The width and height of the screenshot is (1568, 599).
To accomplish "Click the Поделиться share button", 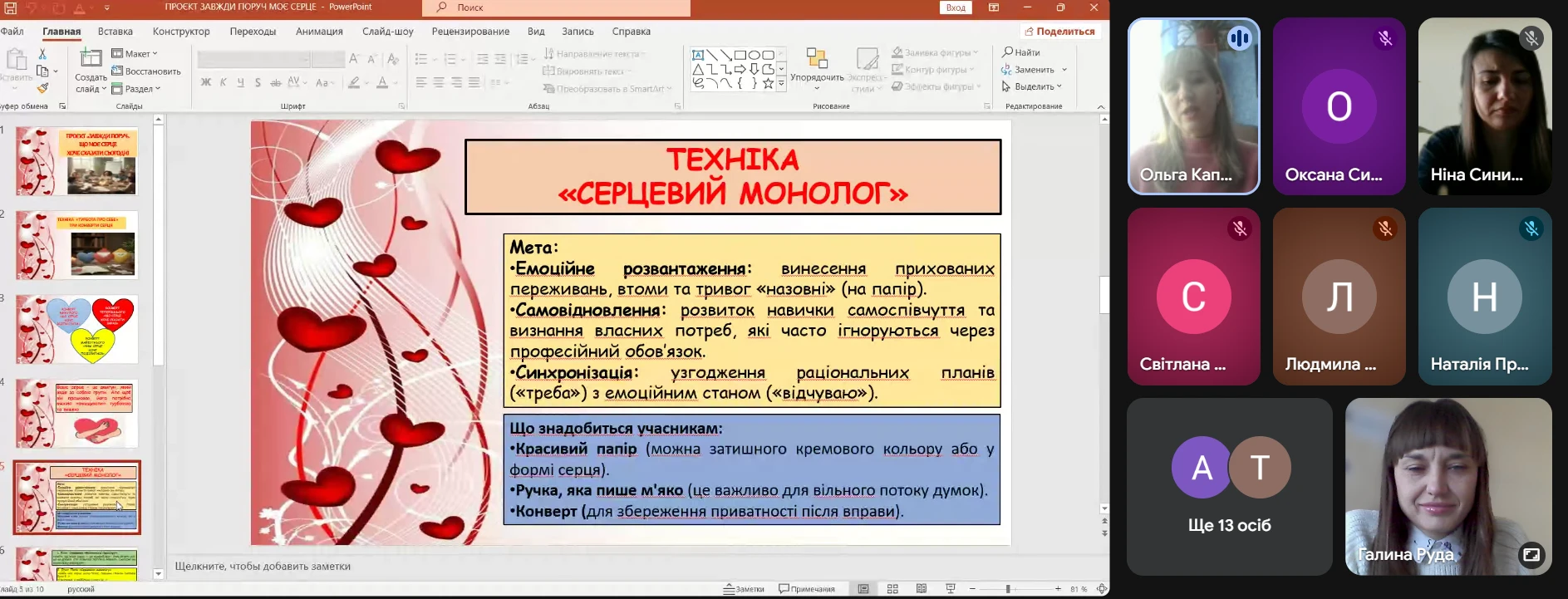I will coord(1059,32).
